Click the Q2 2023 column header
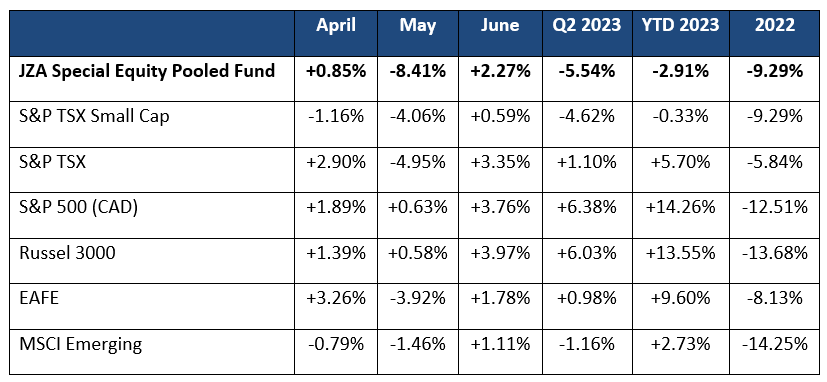827x382 pixels. point(587,26)
